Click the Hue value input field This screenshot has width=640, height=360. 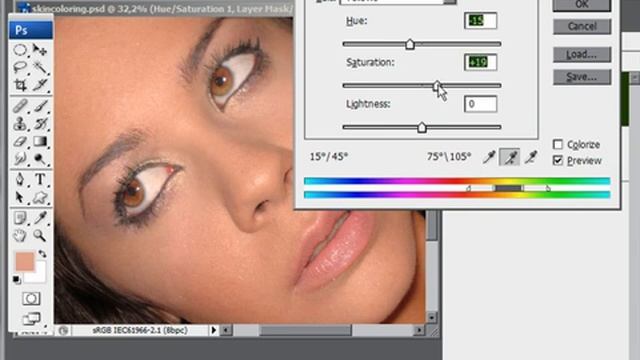point(480,21)
